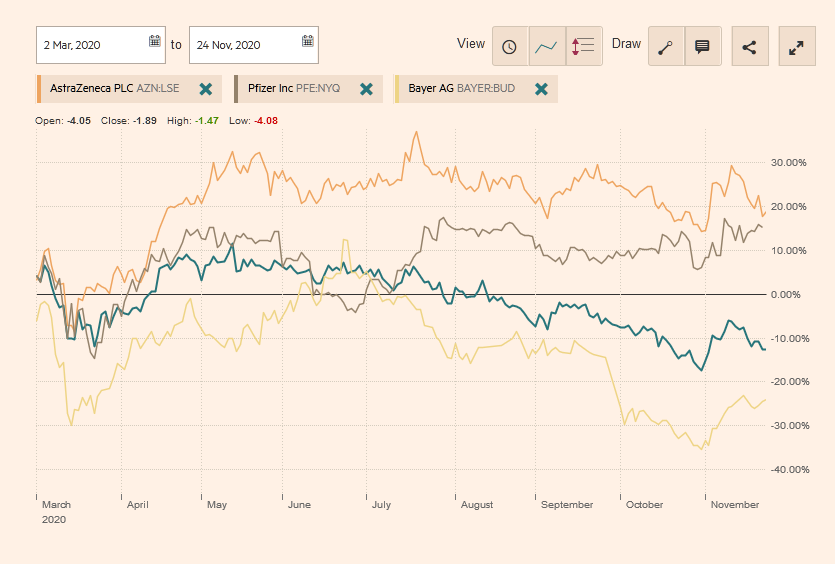This screenshot has height=564, width=835.
Task: Click the July label on the time axis
Action: tap(380, 505)
